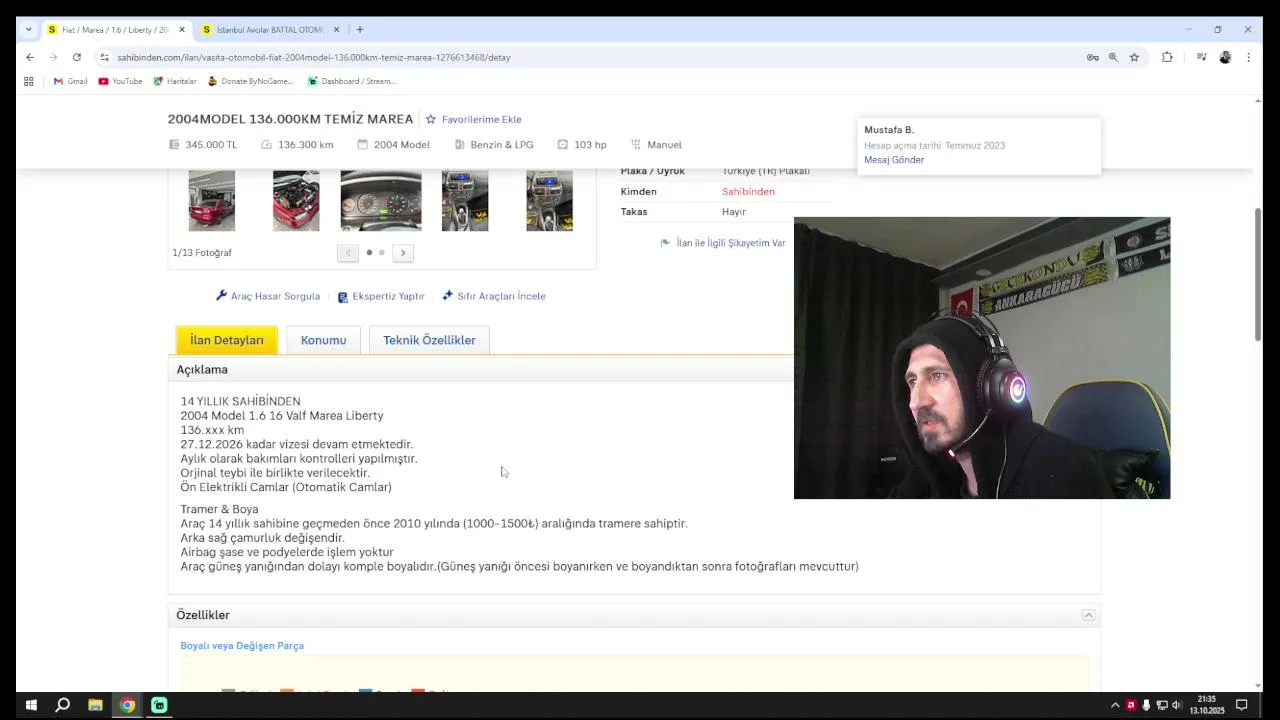Click the Manuel transmission text

click(664, 145)
